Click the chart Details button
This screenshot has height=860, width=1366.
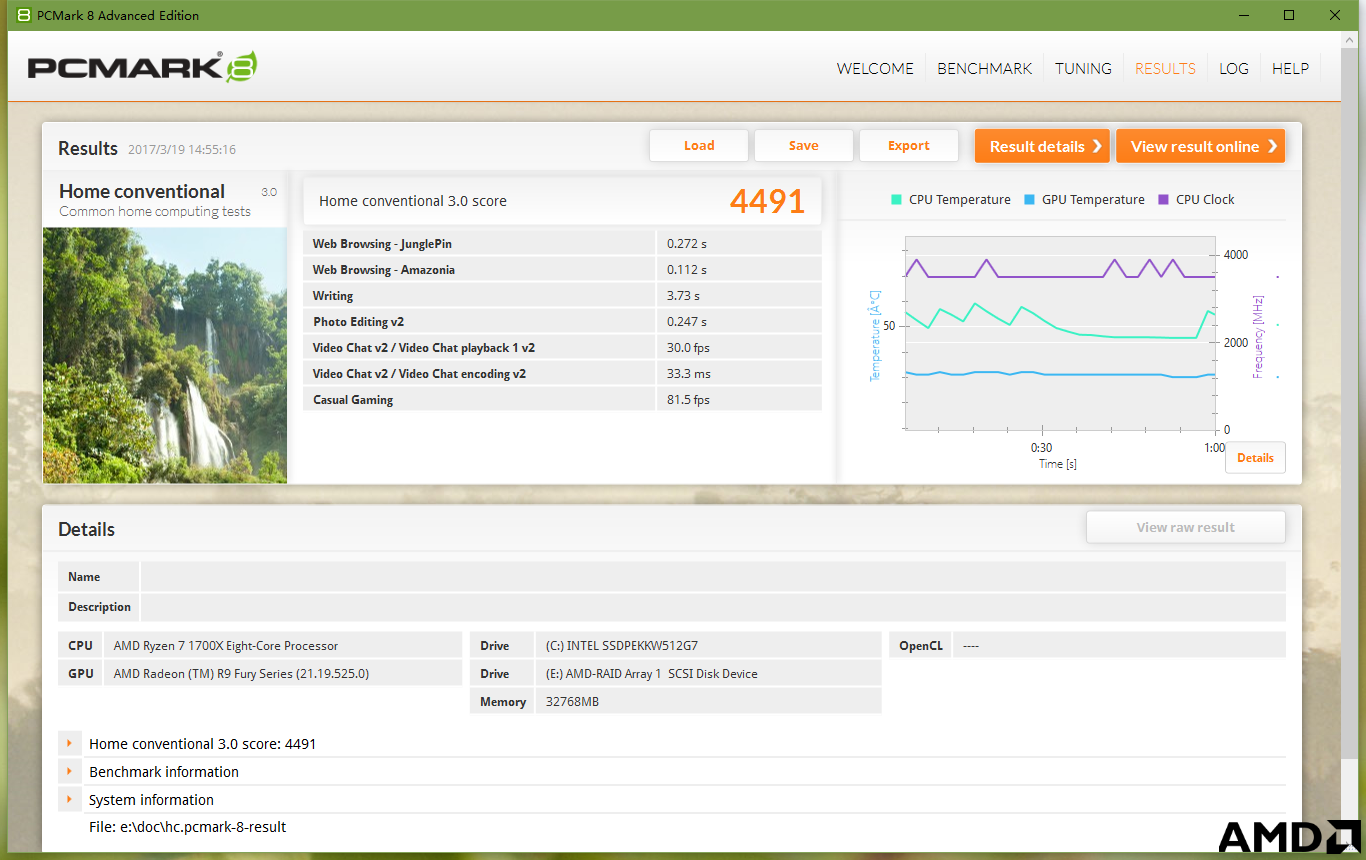coord(1255,458)
